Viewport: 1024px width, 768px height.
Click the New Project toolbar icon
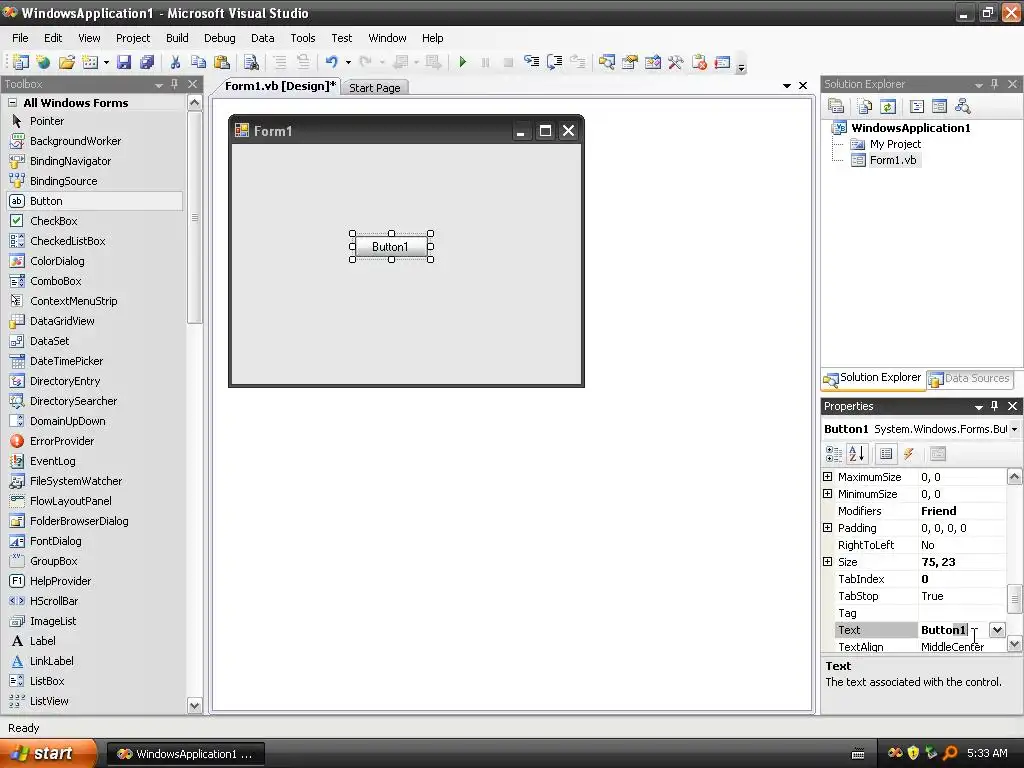[x=20, y=62]
